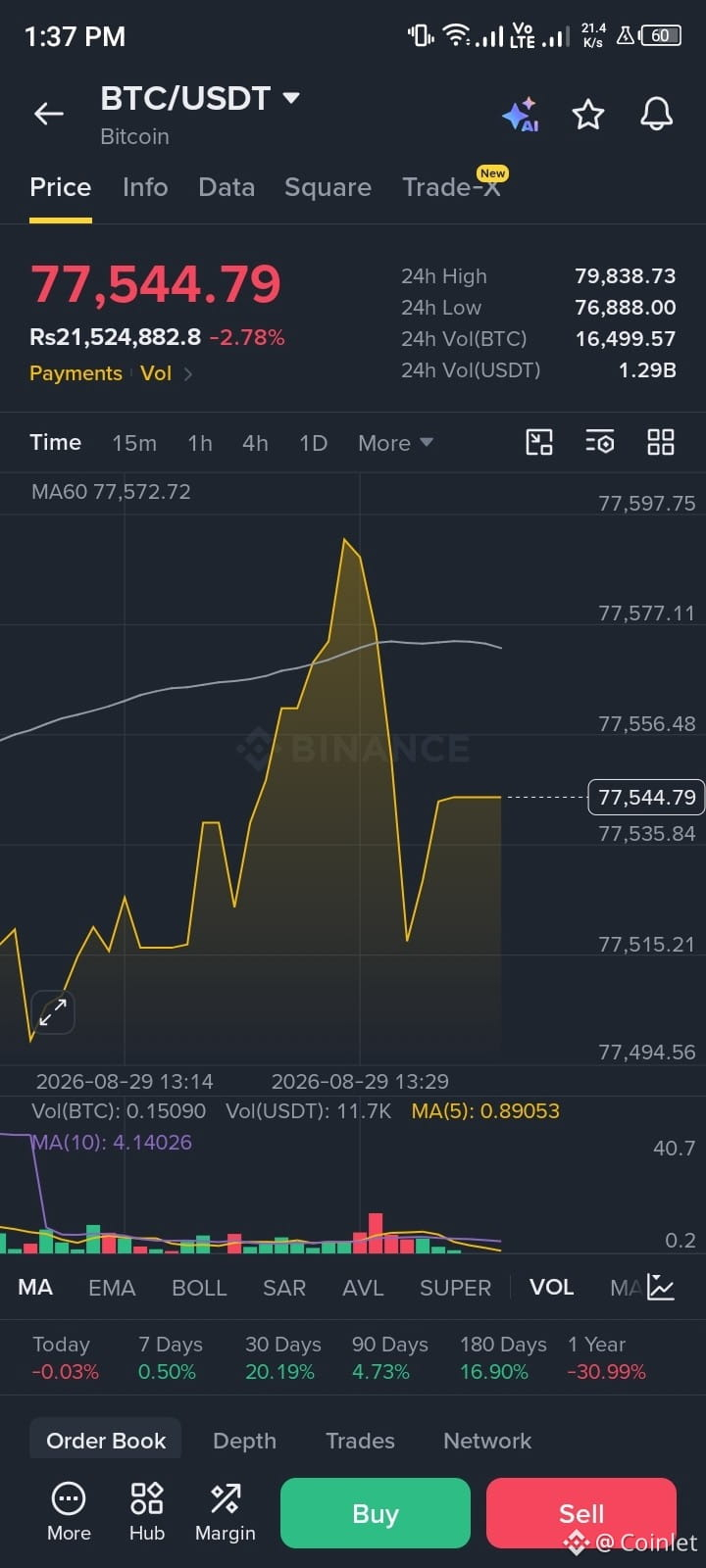
Task: Toggle the VOL sub-indicator
Action: [x=551, y=1287]
